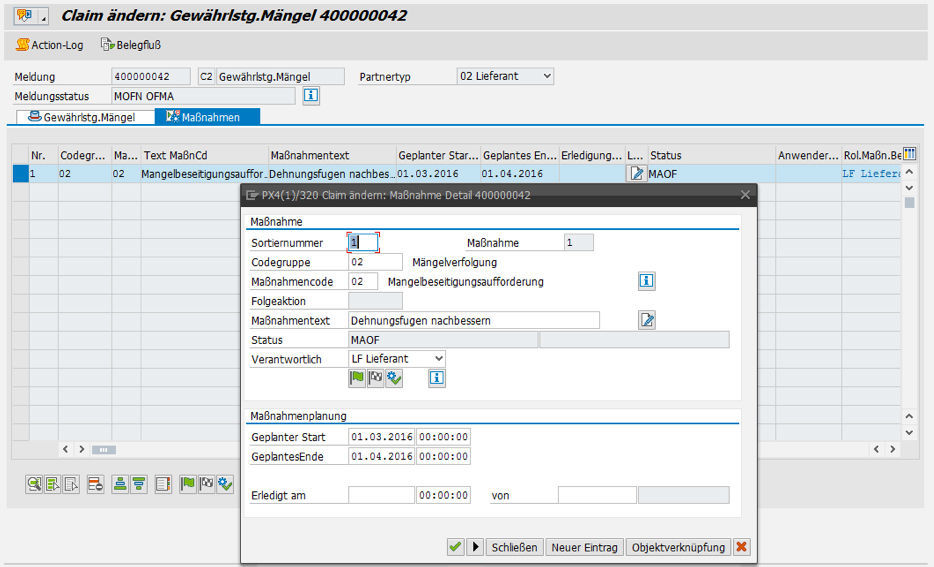
Task: Click the green flag icon in dialog
Action: click(x=357, y=378)
